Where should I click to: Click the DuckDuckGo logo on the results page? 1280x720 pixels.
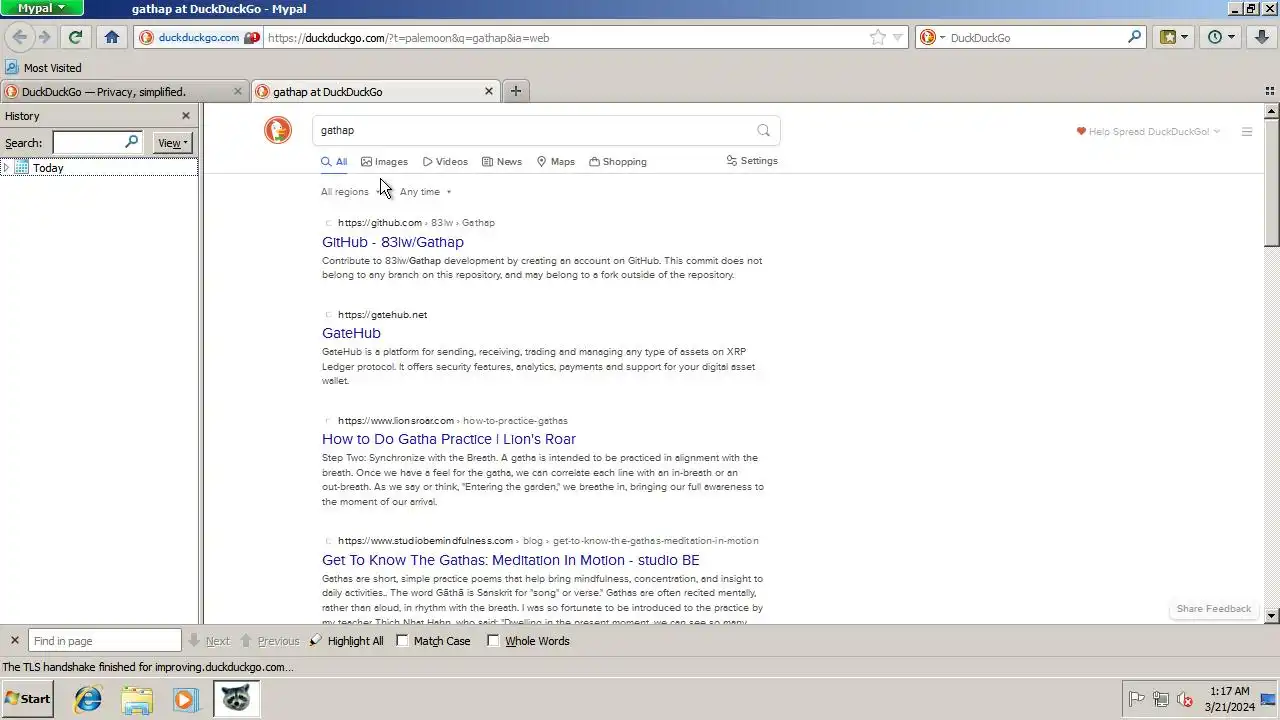point(278,130)
